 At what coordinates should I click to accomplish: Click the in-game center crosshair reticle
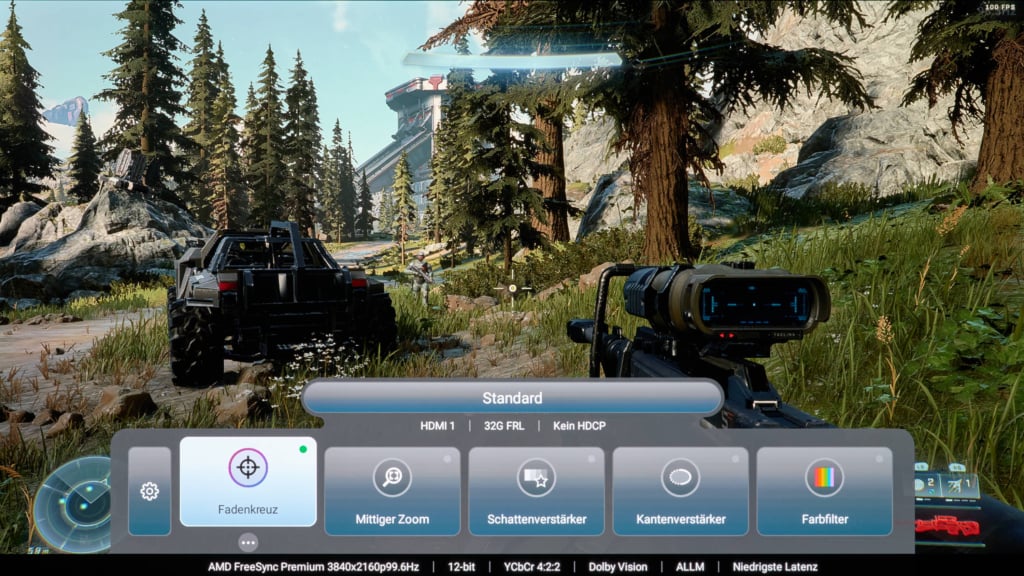coord(513,288)
